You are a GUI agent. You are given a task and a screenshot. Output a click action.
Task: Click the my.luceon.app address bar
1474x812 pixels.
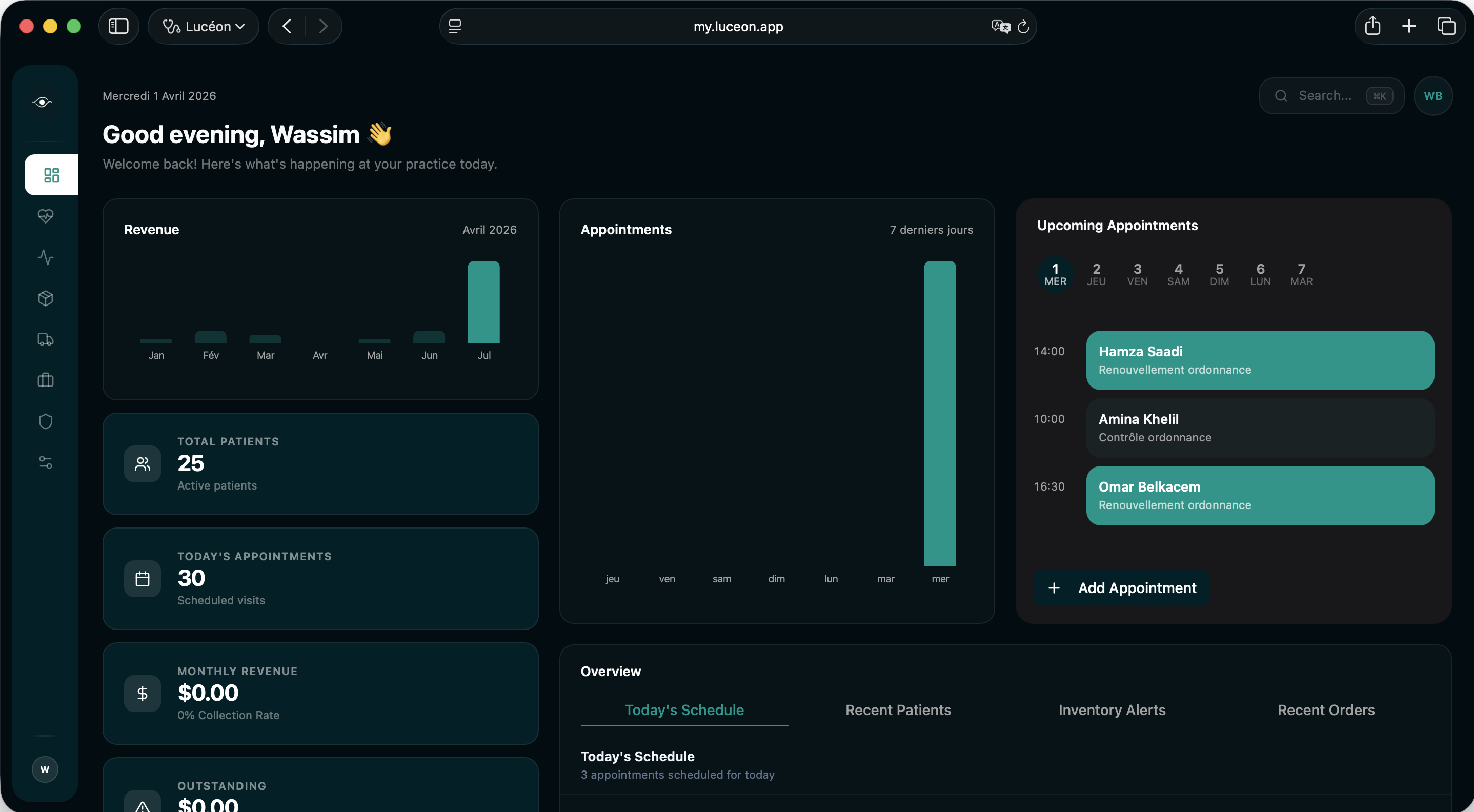coord(738,26)
